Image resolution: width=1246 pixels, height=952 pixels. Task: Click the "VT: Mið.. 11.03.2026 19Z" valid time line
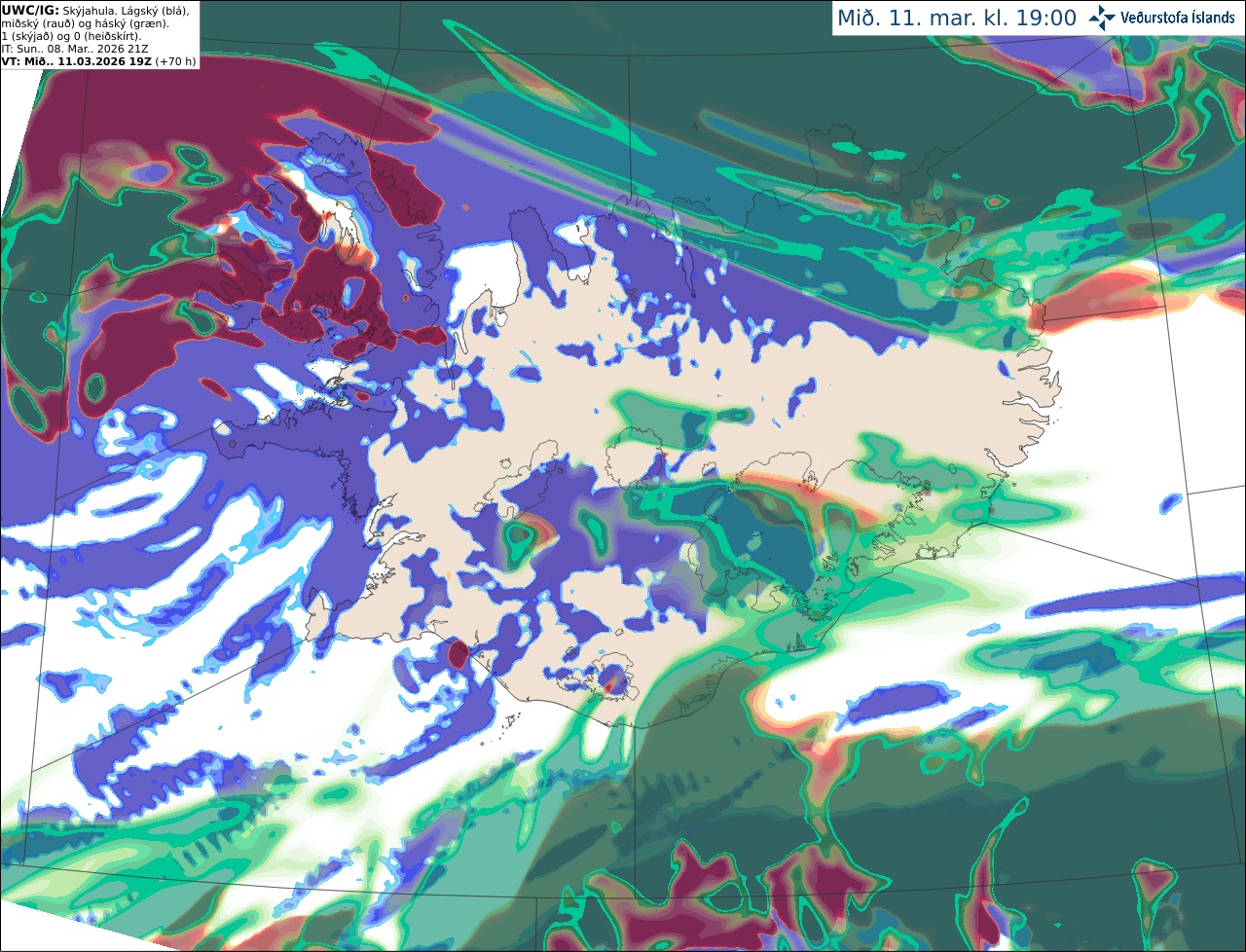click(77, 61)
